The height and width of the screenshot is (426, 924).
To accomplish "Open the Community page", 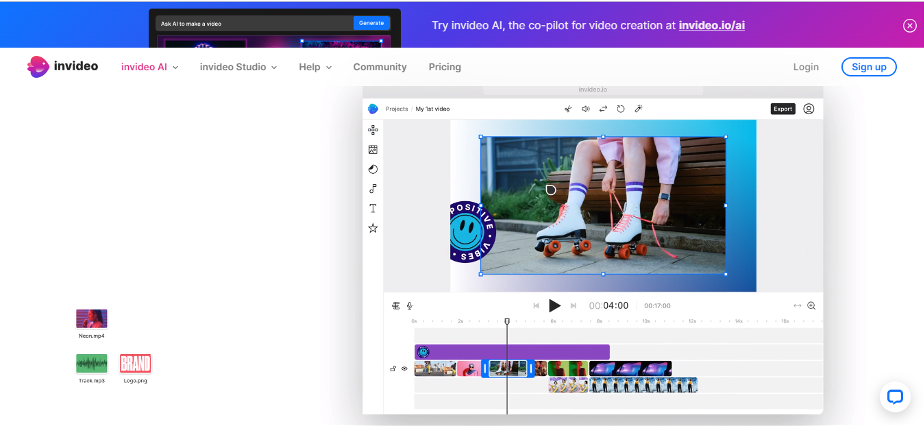I will pos(380,67).
